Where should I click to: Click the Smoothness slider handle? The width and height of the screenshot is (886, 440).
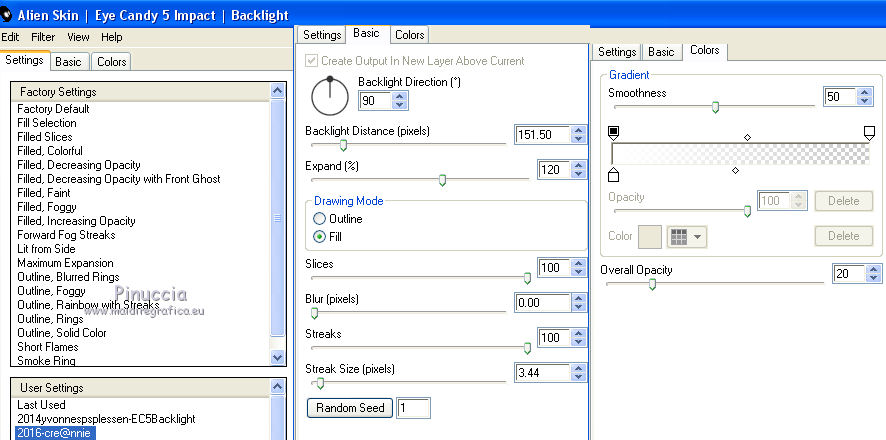pyautogui.click(x=715, y=107)
